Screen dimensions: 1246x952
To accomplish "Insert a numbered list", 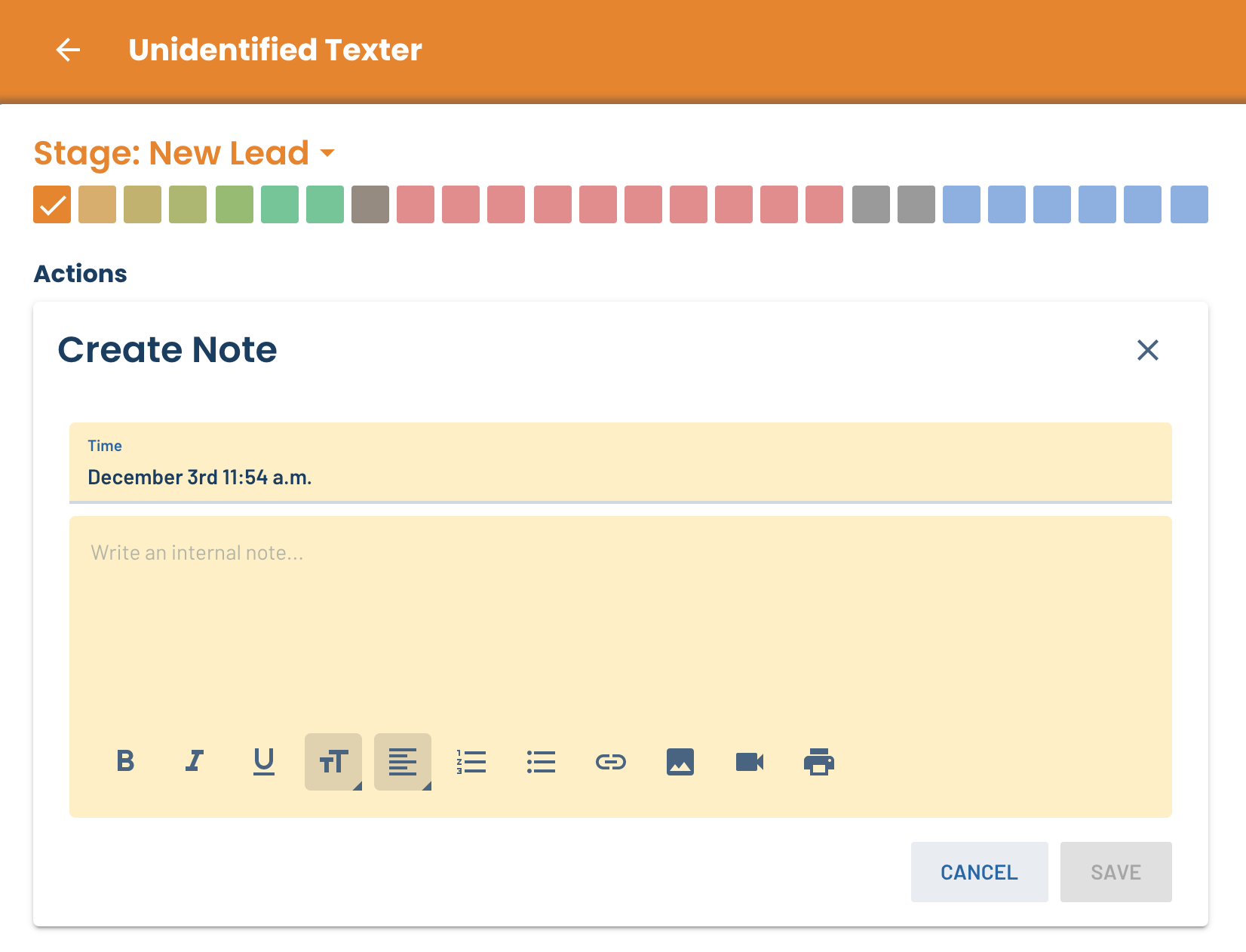I will pos(472,761).
